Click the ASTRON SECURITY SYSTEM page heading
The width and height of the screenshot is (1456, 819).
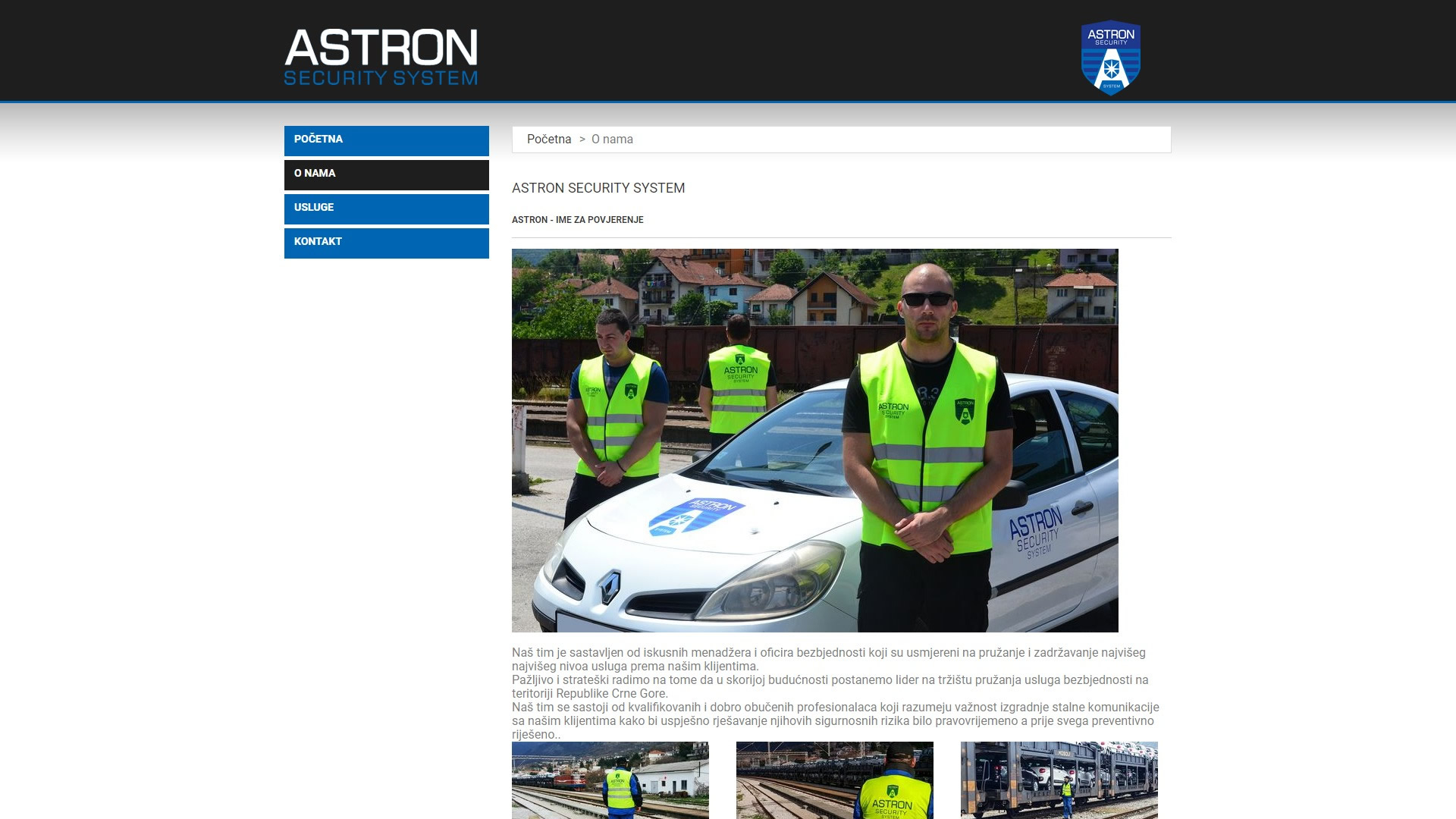pos(598,188)
